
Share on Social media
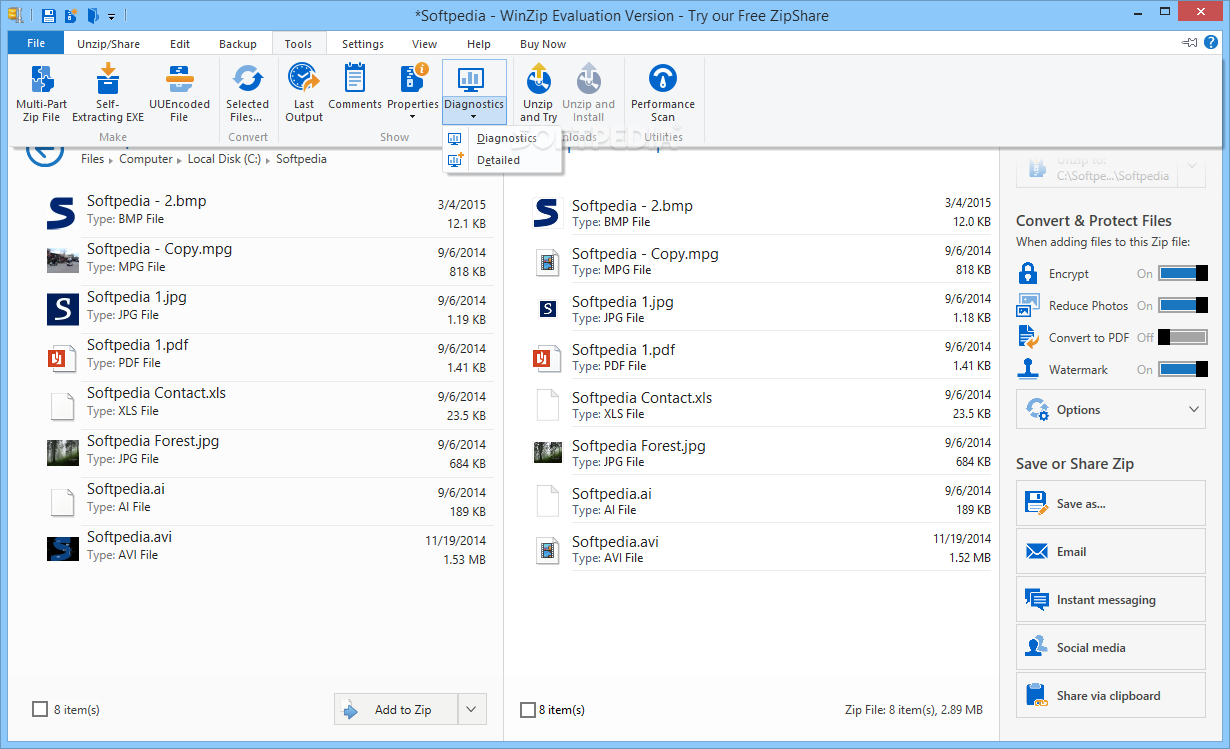[x=1111, y=647]
